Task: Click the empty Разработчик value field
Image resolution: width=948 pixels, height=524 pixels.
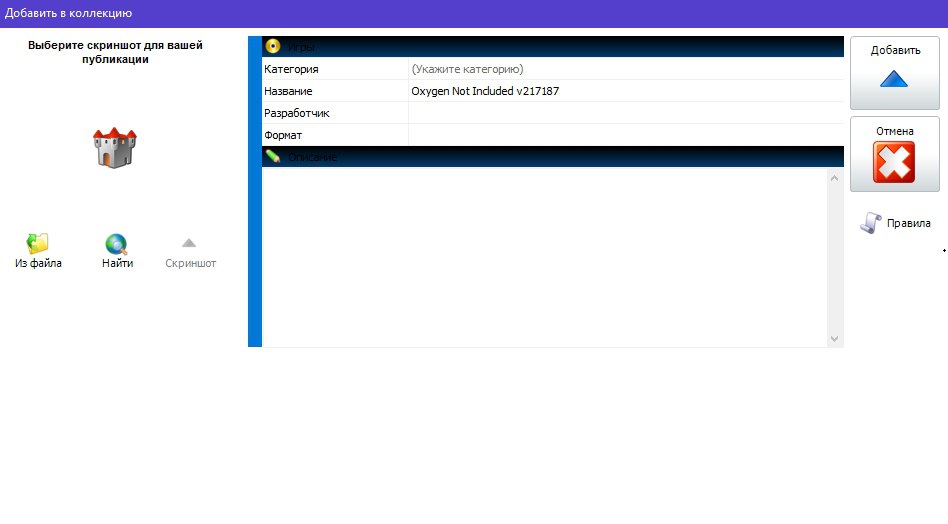Action: (626, 113)
